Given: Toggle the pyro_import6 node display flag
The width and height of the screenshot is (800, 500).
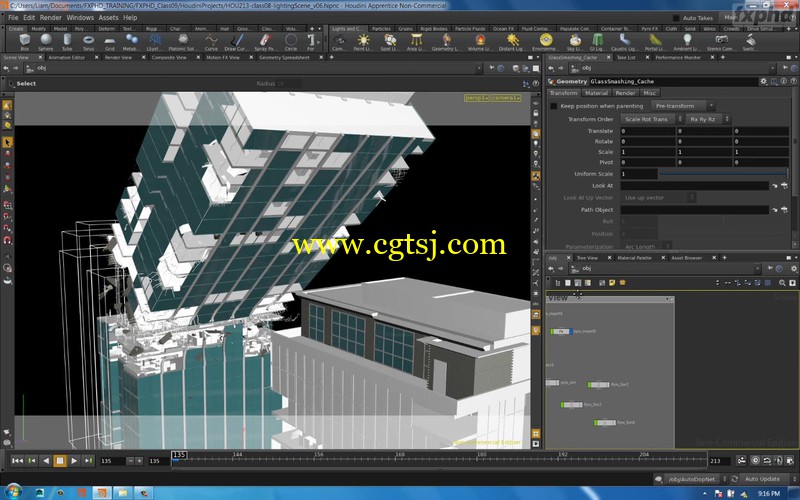Looking at the screenshot, I should pyautogui.click(x=569, y=332).
